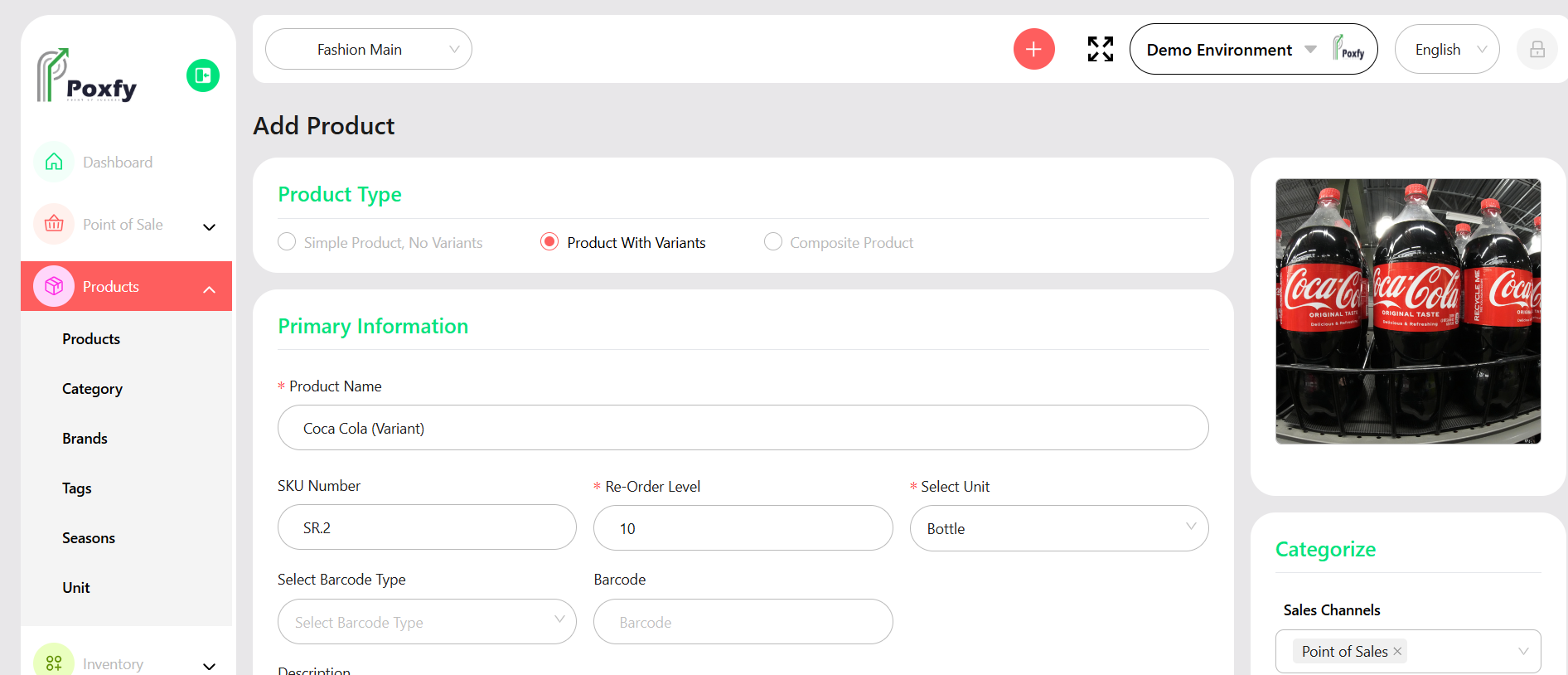Open the Select Unit Bottle dropdown
This screenshot has width=1568, height=675.
1059,528
